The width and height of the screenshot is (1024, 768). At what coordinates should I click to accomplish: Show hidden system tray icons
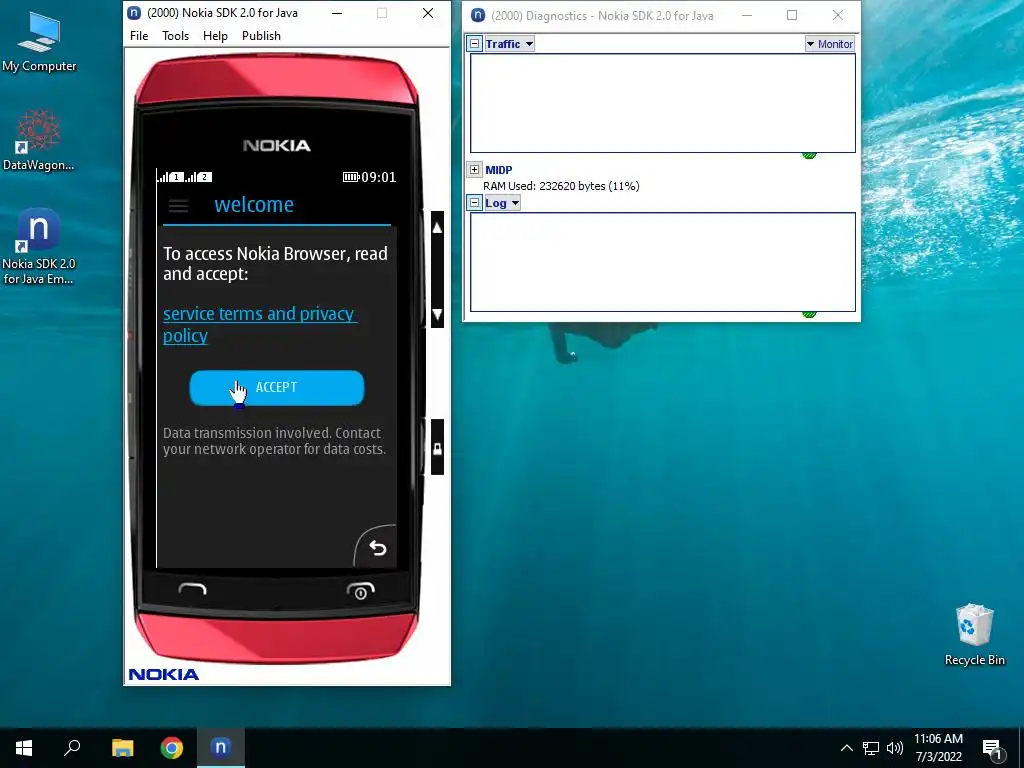click(x=846, y=748)
